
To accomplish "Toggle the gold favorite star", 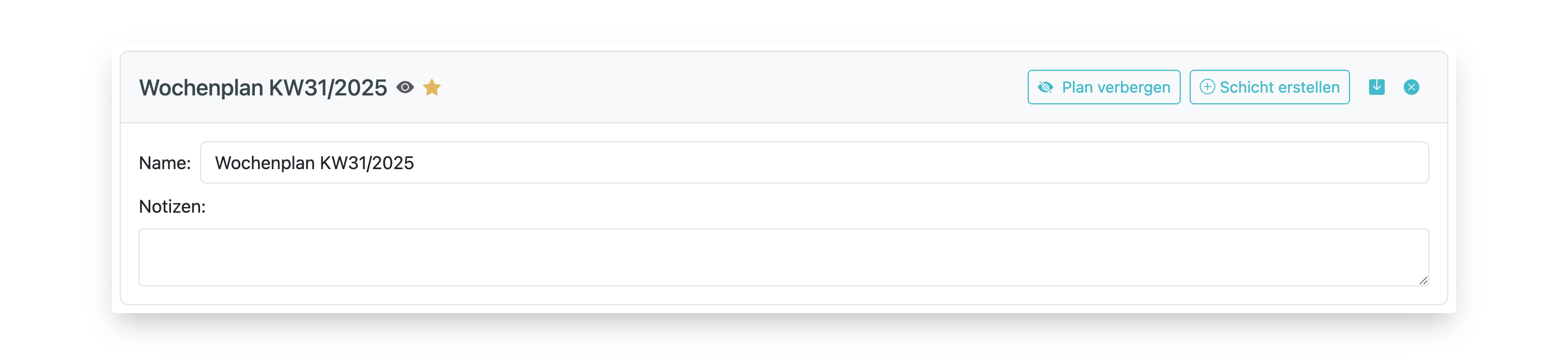I will tap(431, 88).
